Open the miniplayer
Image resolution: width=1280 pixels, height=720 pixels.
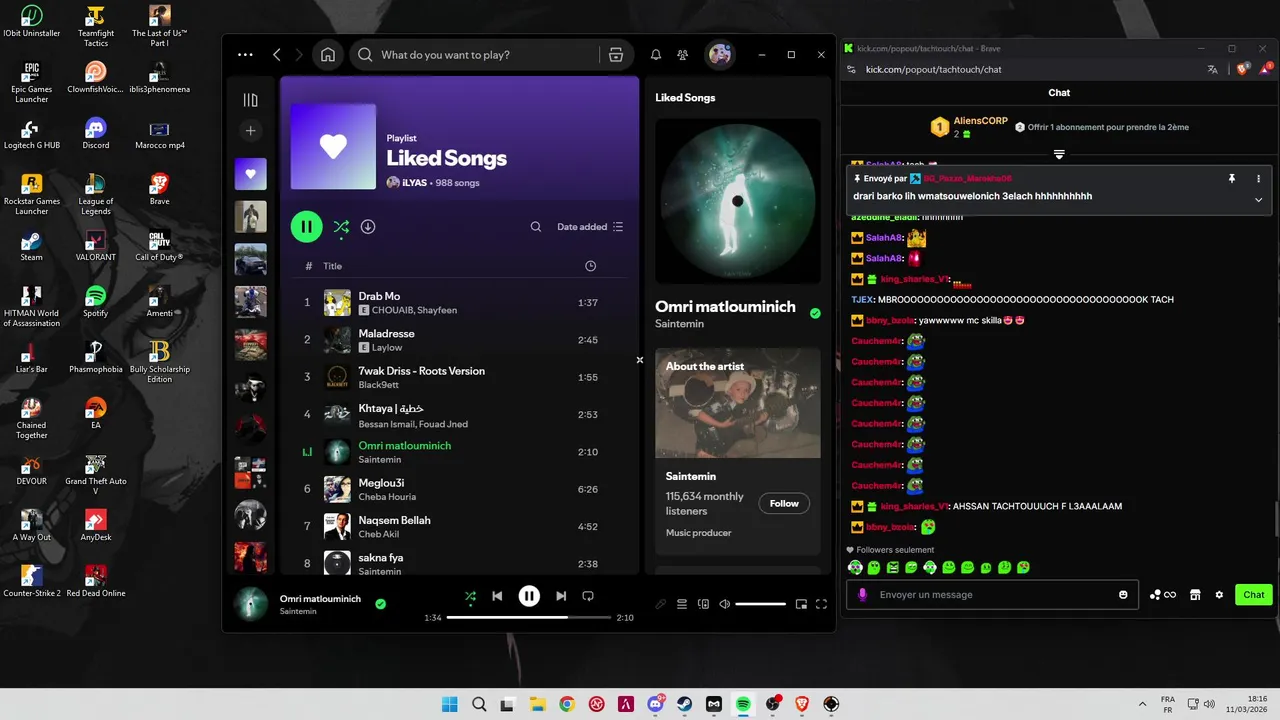point(801,604)
